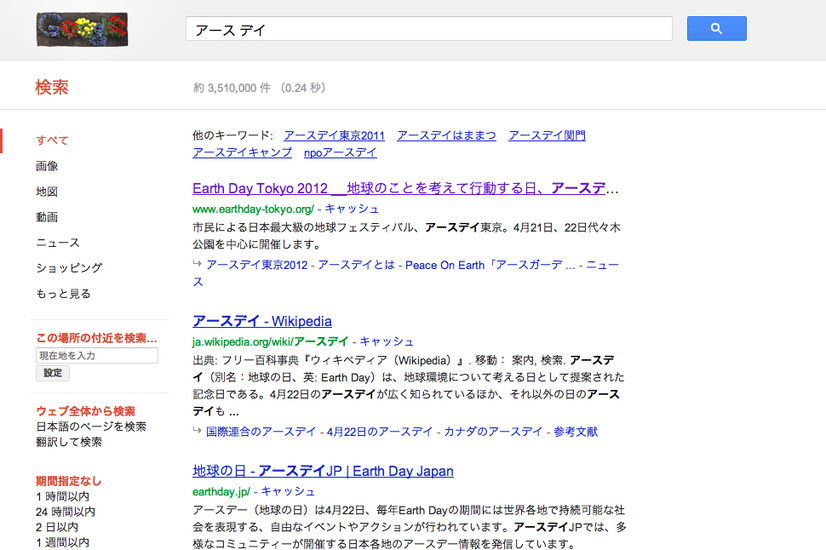This screenshot has height=550, width=826.
Task: Filter results to 1 週間以内
Action: (63, 542)
